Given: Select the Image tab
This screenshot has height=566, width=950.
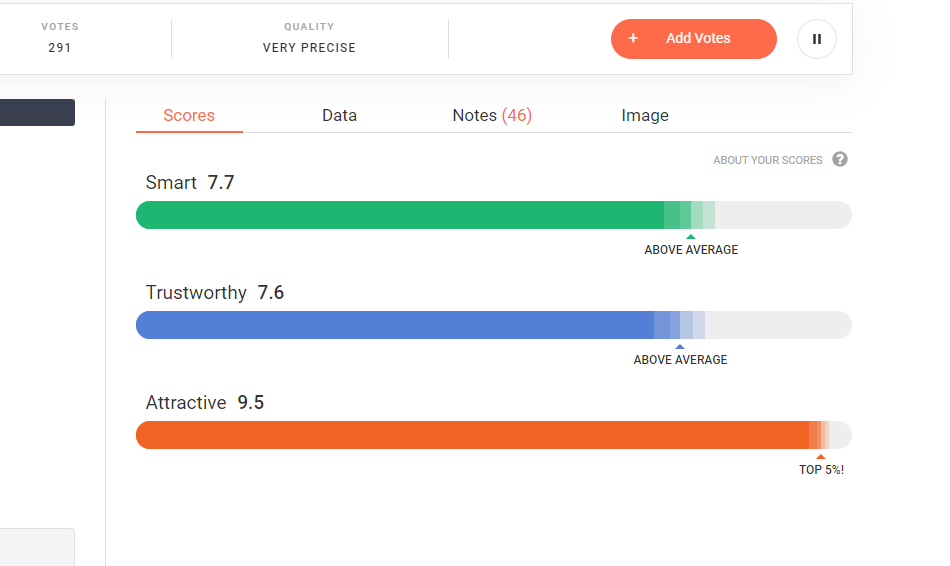Looking at the screenshot, I should click(x=645, y=115).
